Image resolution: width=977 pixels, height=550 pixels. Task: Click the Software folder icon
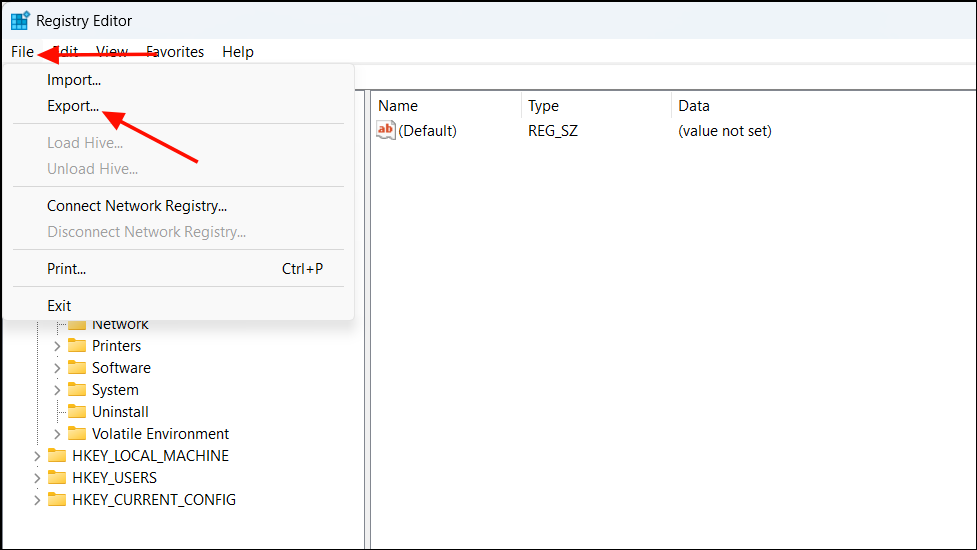tap(77, 367)
